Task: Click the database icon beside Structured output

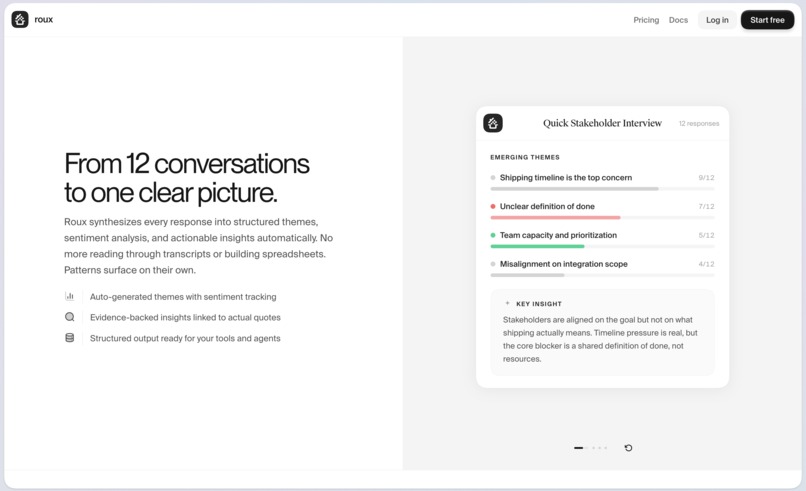Action: tap(69, 338)
